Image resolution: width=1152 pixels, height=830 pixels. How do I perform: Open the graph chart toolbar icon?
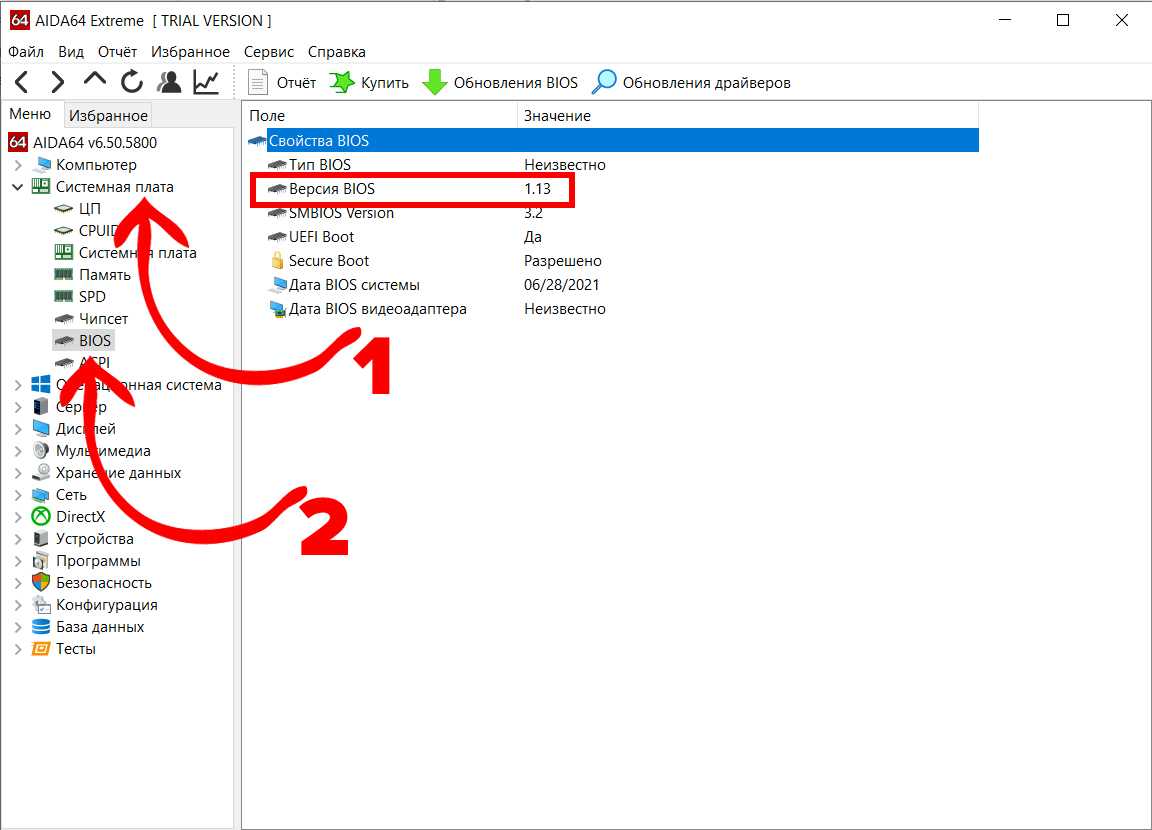(206, 82)
